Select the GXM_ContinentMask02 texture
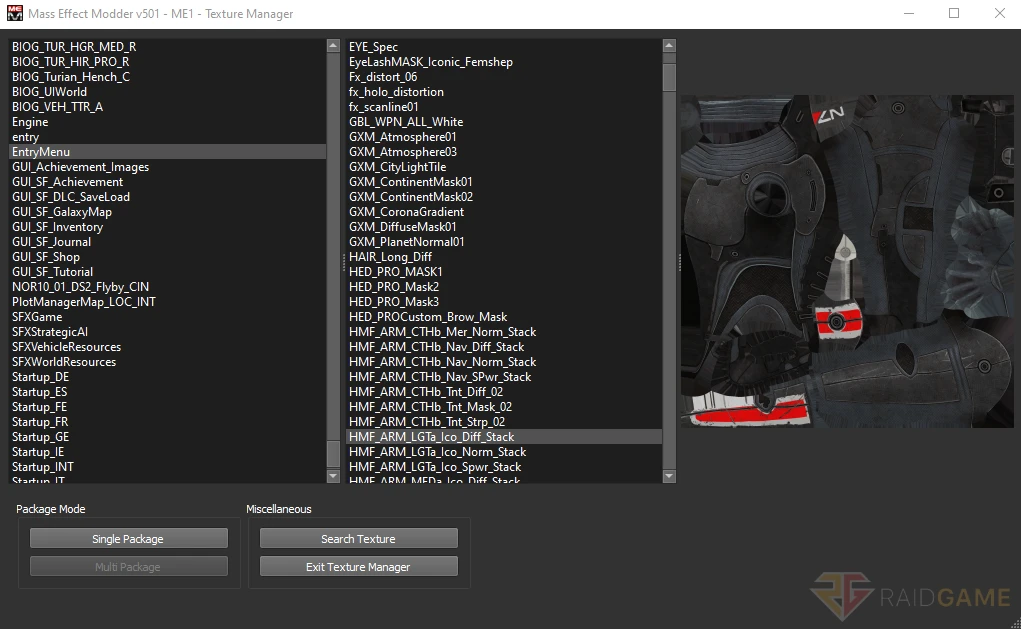Screen dimensions: 1021x629 (504, 197)
